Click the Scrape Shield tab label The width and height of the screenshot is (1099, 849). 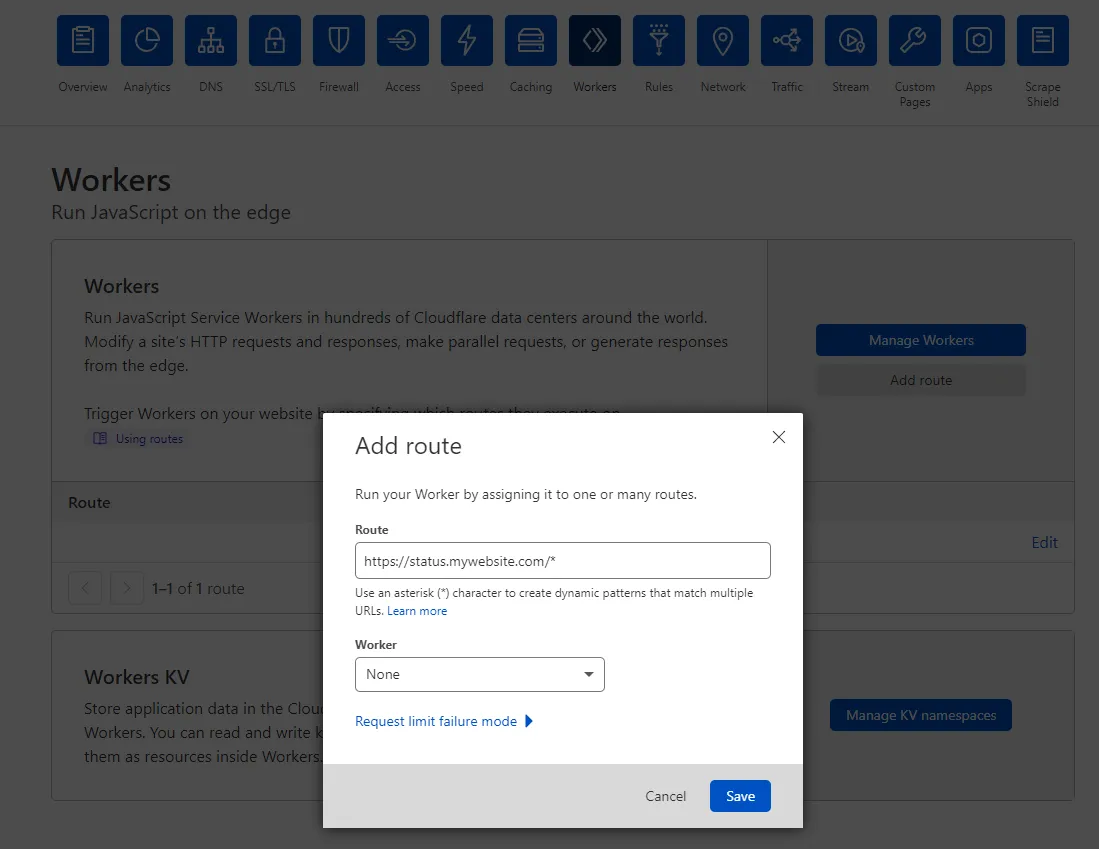pos(1043,94)
